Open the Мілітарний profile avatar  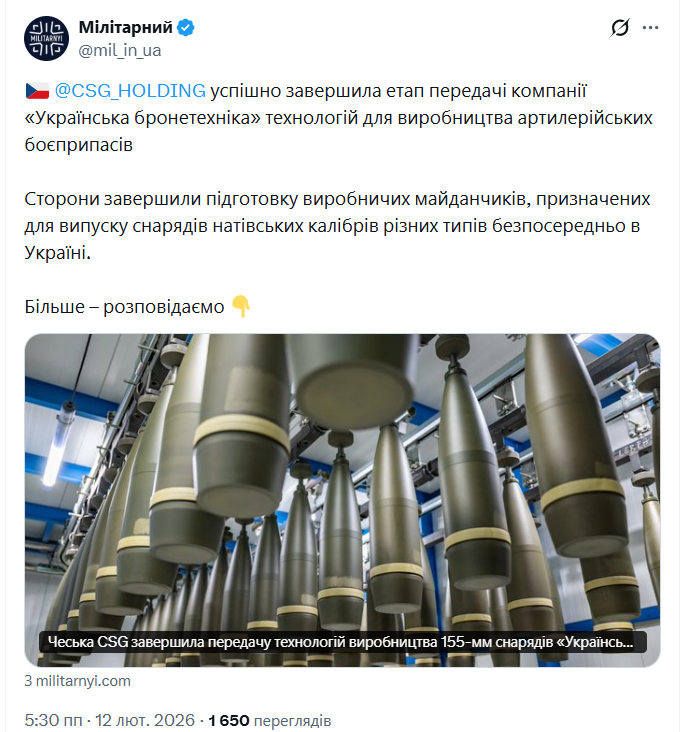(x=46, y=38)
